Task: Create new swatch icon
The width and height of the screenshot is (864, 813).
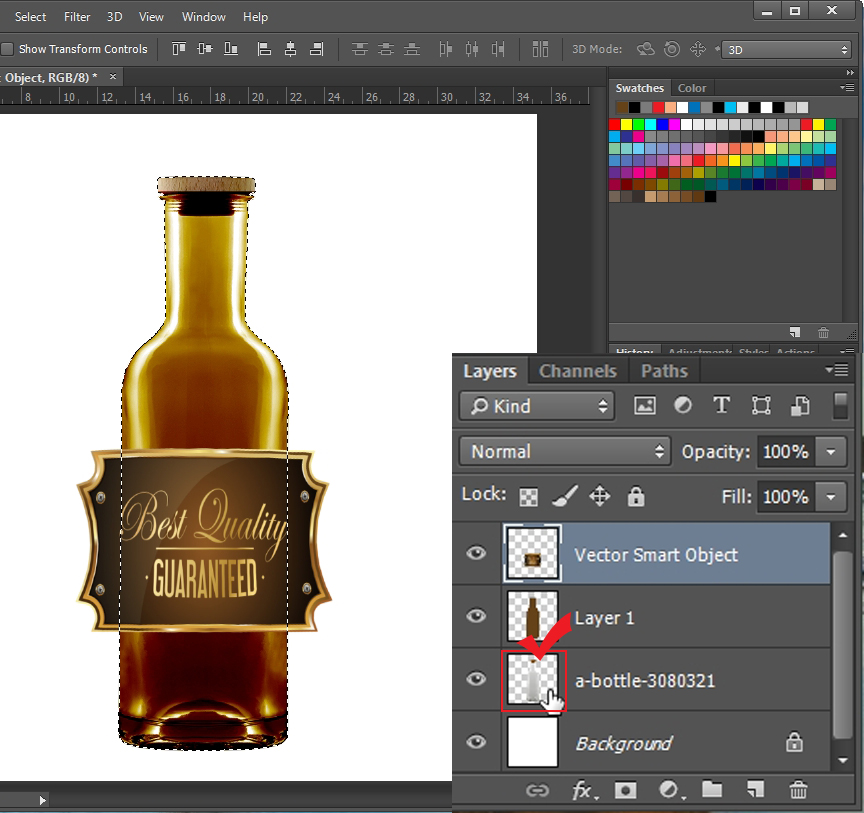Action: (795, 332)
